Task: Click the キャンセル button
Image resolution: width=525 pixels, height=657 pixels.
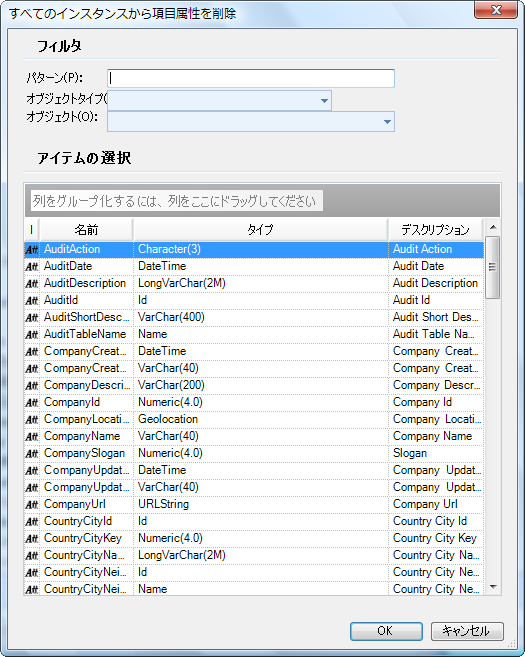Action: click(467, 631)
